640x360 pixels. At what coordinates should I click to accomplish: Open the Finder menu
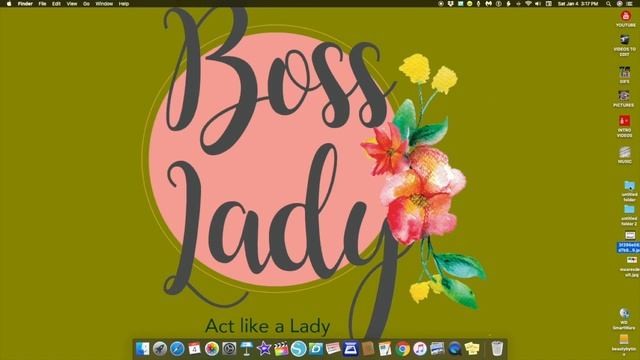tap(25, 4)
